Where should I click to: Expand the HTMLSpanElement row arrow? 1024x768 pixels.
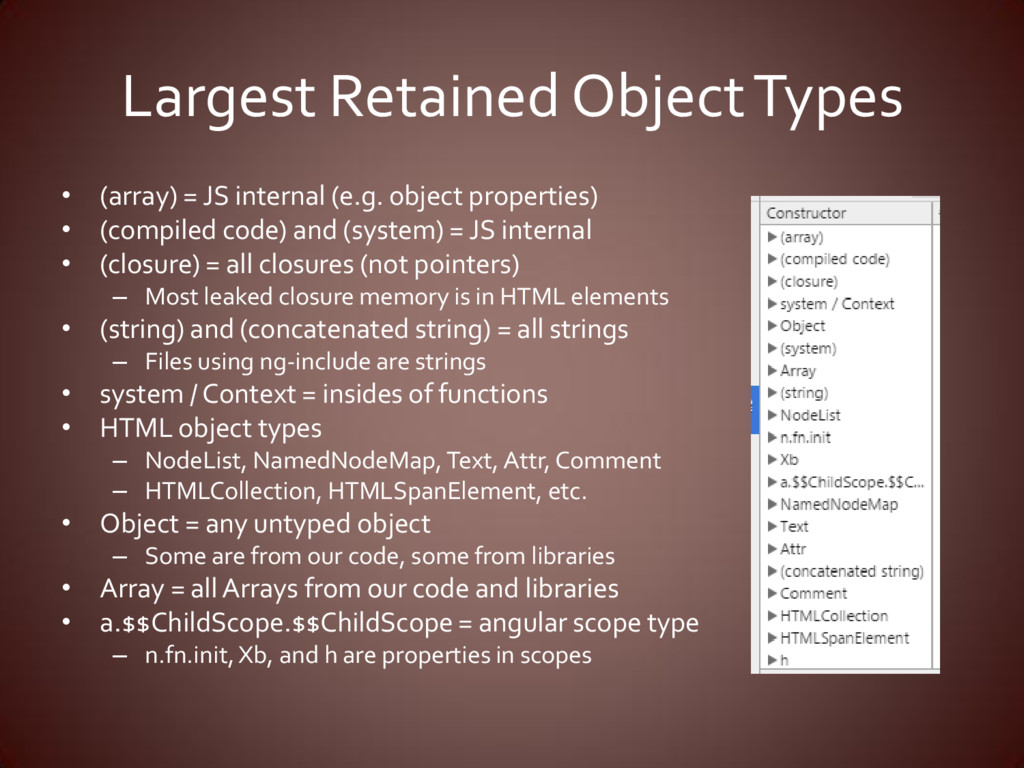click(772, 638)
